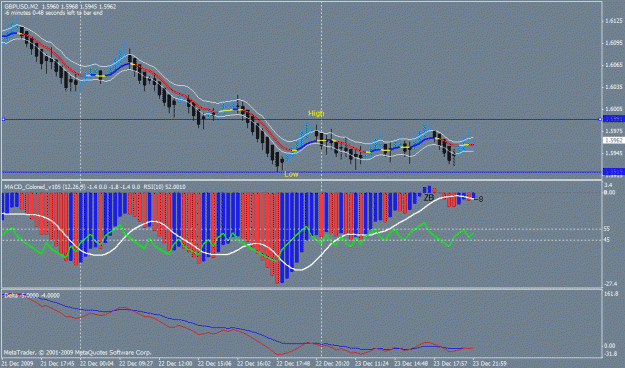Click the 0.00 scale value in Delta window
This screenshot has width=625, height=368.
click(609, 346)
